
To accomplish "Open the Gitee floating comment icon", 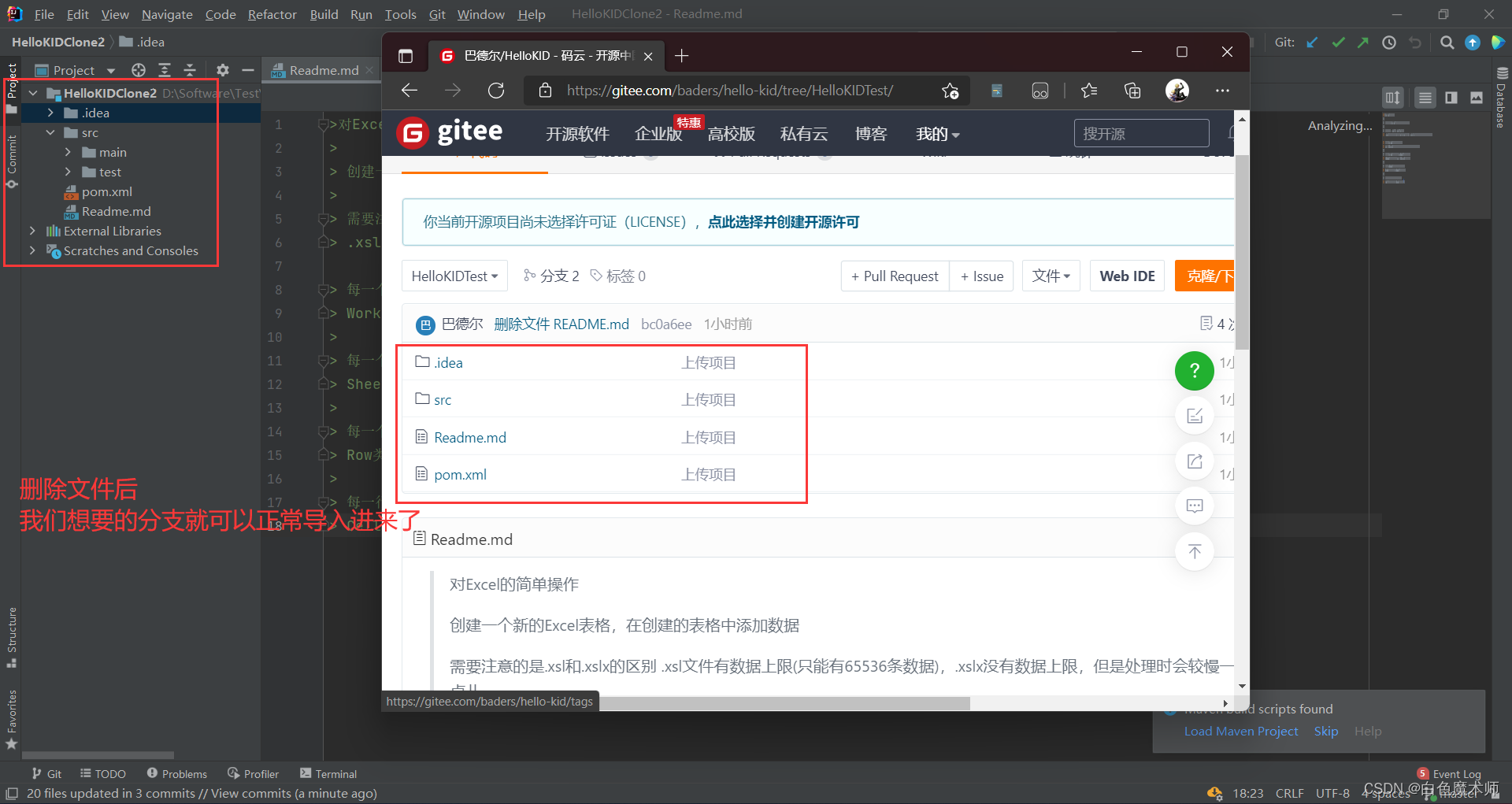I will pos(1195,506).
